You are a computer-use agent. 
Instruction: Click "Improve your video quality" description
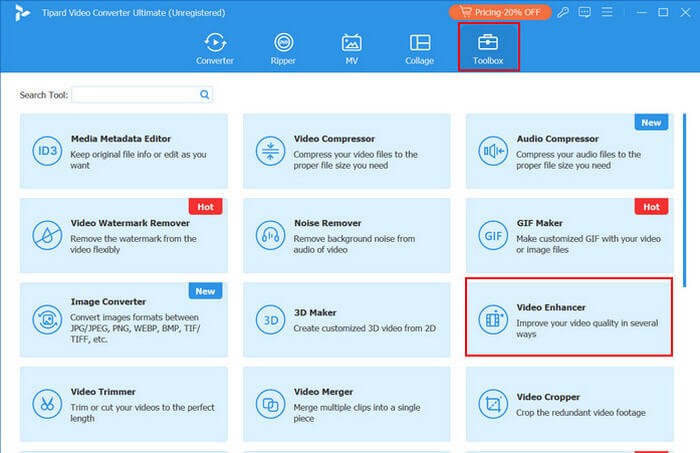(x=587, y=328)
